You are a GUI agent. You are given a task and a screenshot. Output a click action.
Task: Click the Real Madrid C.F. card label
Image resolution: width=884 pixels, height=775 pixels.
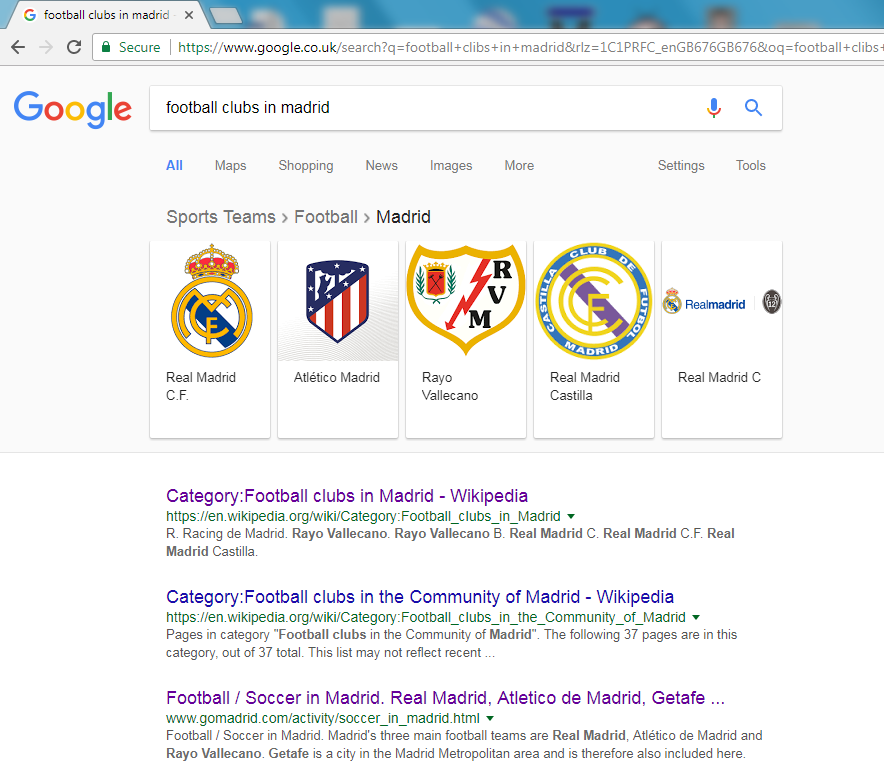pos(201,387)
